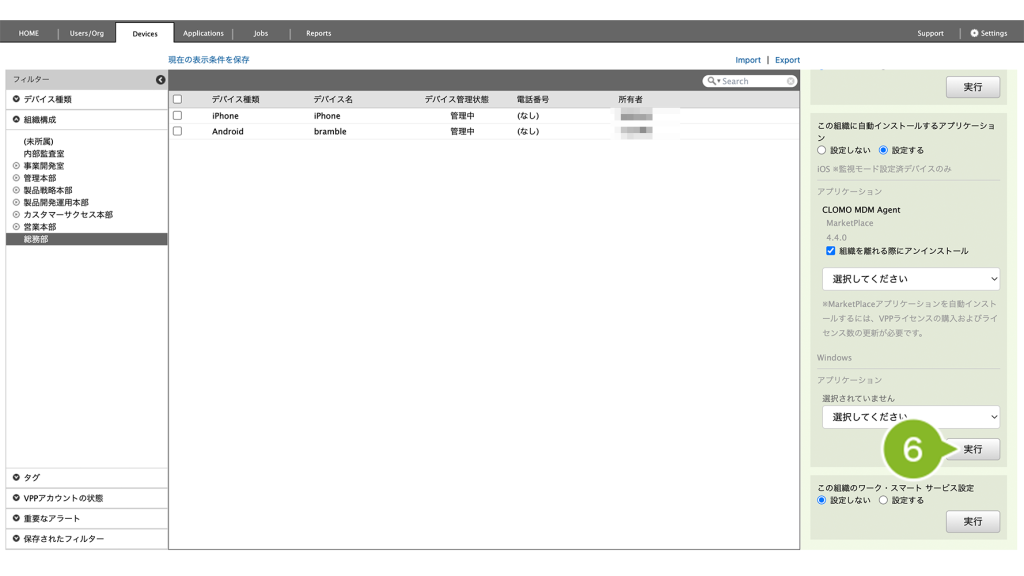Image resolution: width=1024 pixels, height=576 pixels.
Task: Switch to the Applications tab
Action: [203, 33]
